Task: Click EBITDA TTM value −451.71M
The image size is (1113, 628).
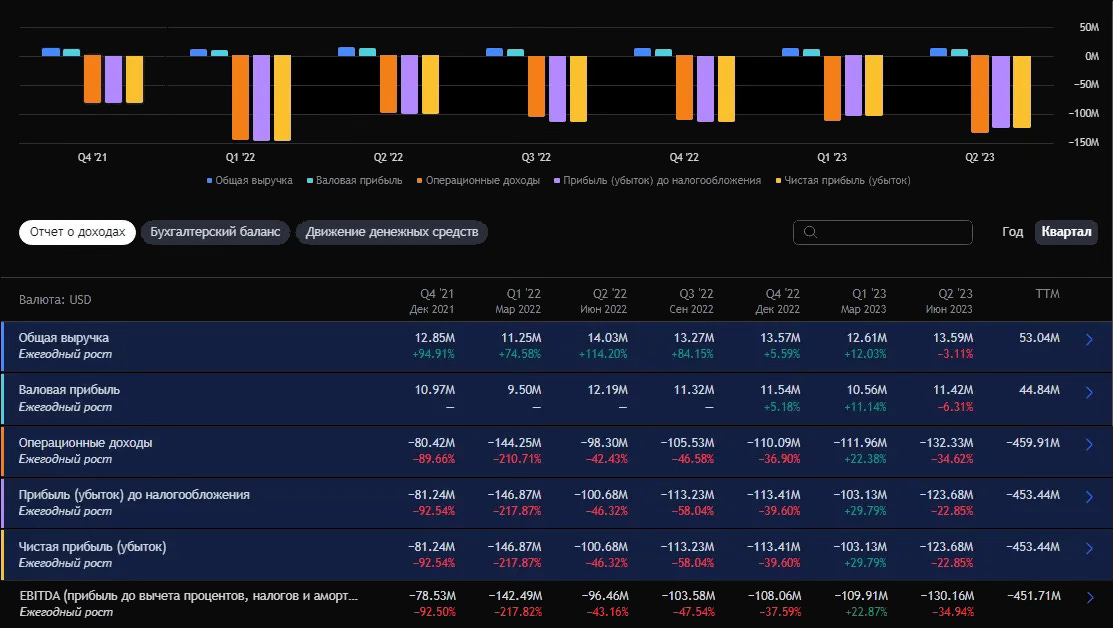Action: click(1034, 595)
